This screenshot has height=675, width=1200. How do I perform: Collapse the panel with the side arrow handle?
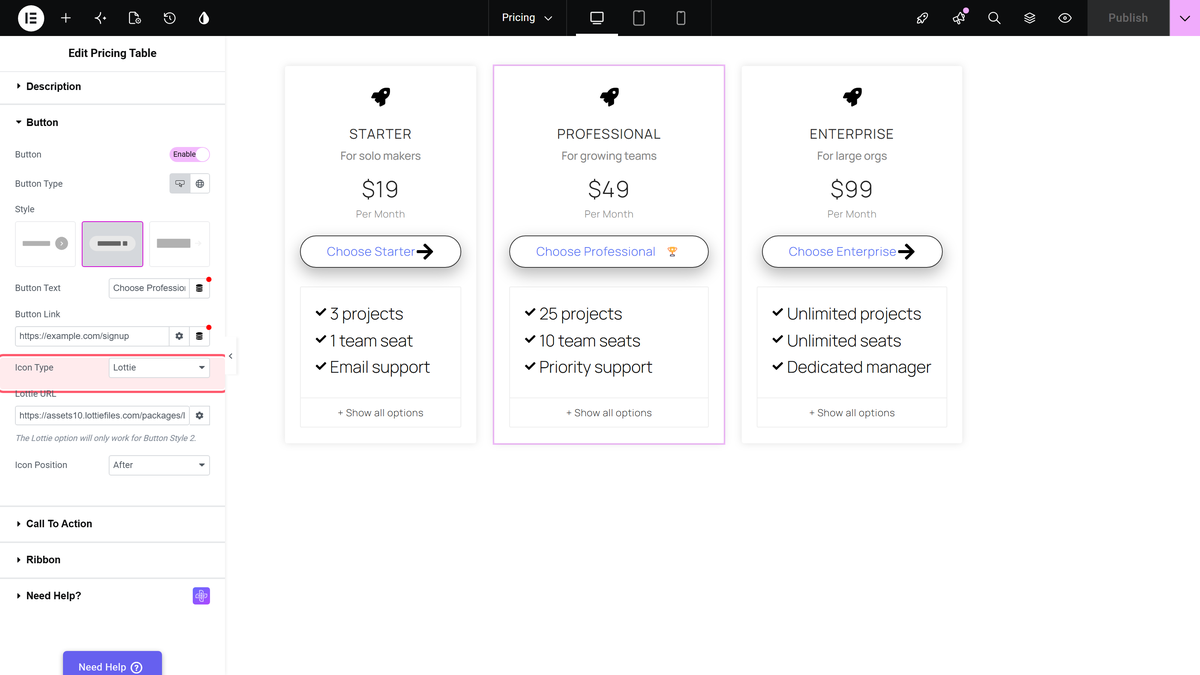pos(231,356)
